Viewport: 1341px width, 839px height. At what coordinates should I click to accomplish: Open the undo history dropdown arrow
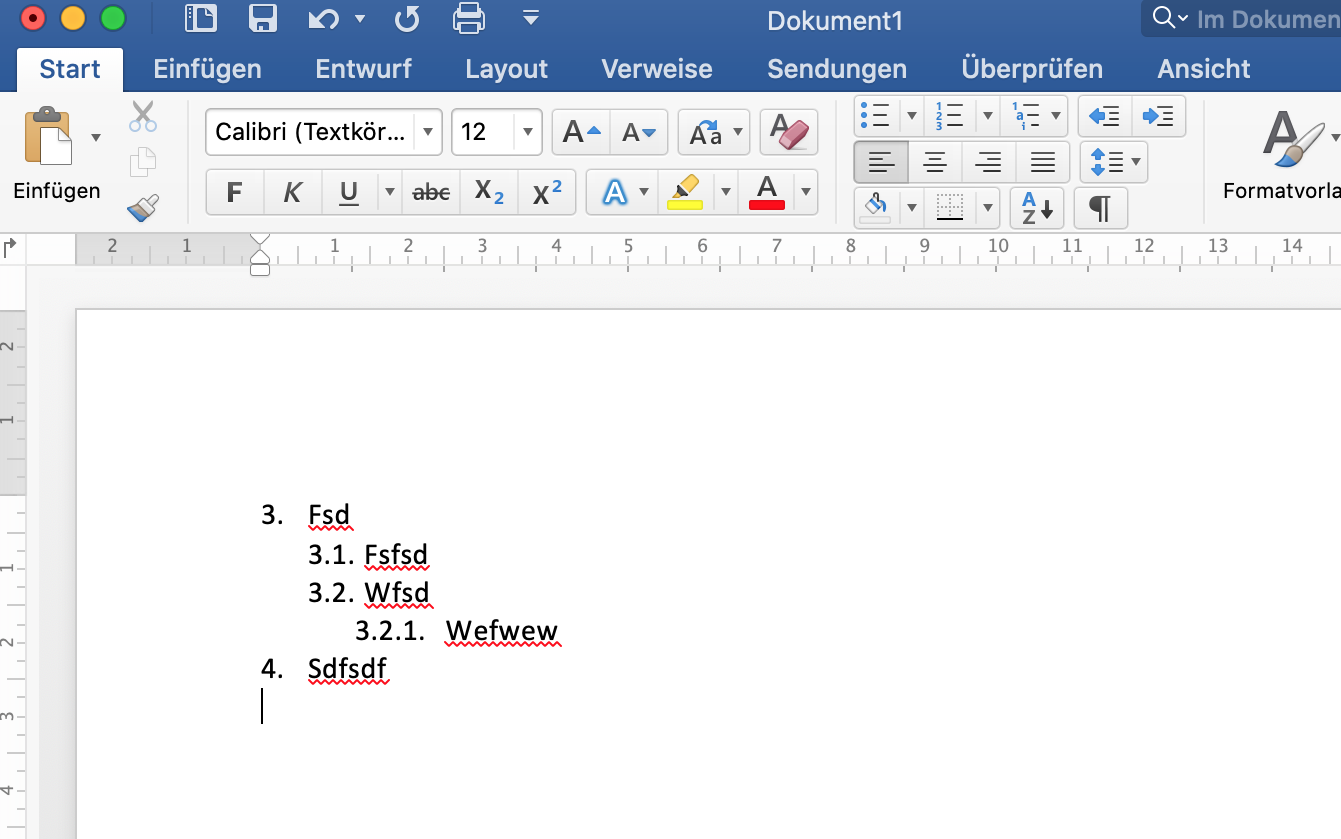click(x=360, y=18)
